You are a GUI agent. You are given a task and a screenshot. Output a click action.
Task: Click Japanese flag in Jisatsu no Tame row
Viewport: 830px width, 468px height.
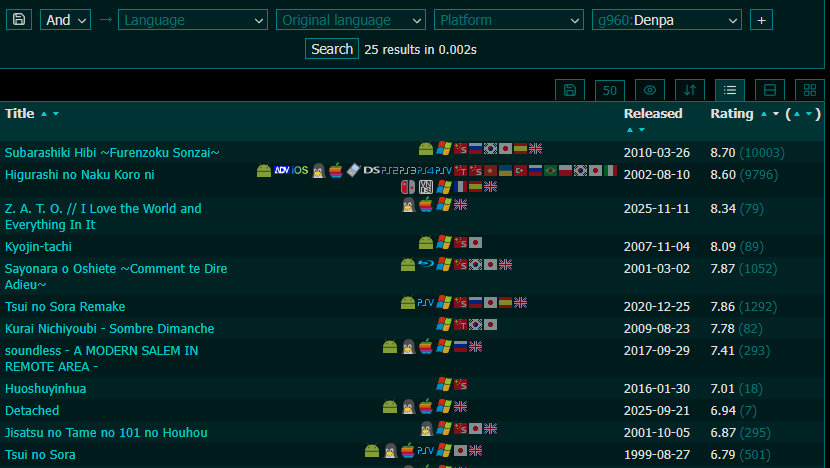coord(475,429)
